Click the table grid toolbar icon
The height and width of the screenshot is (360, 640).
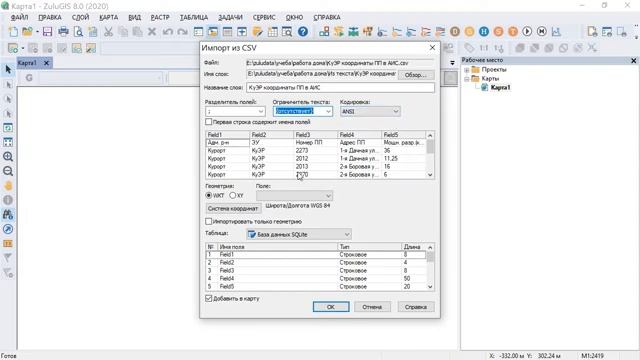tap(272, 31)
